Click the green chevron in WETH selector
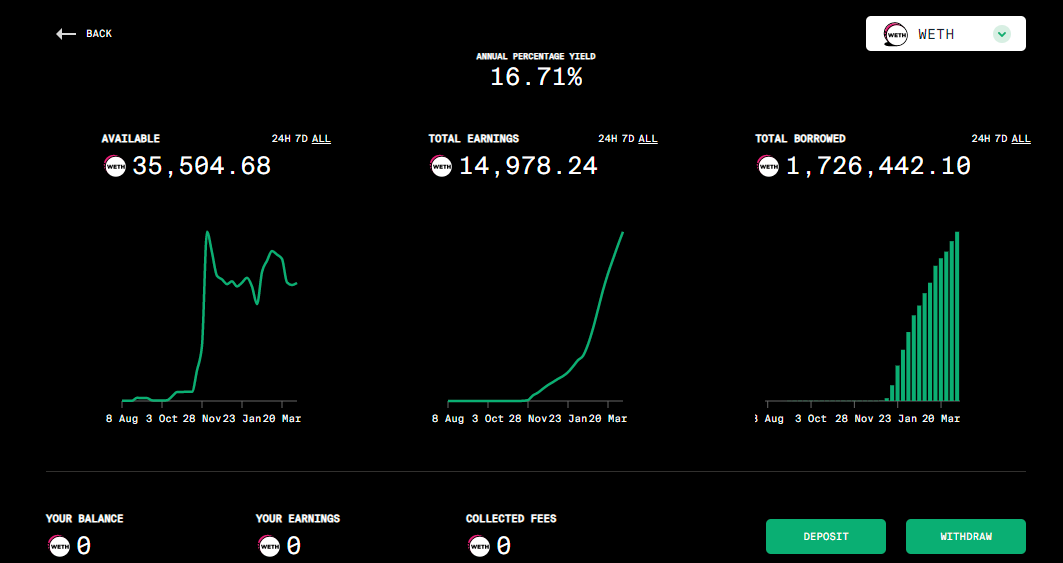1063x563 pixels. pos(1002,34)
